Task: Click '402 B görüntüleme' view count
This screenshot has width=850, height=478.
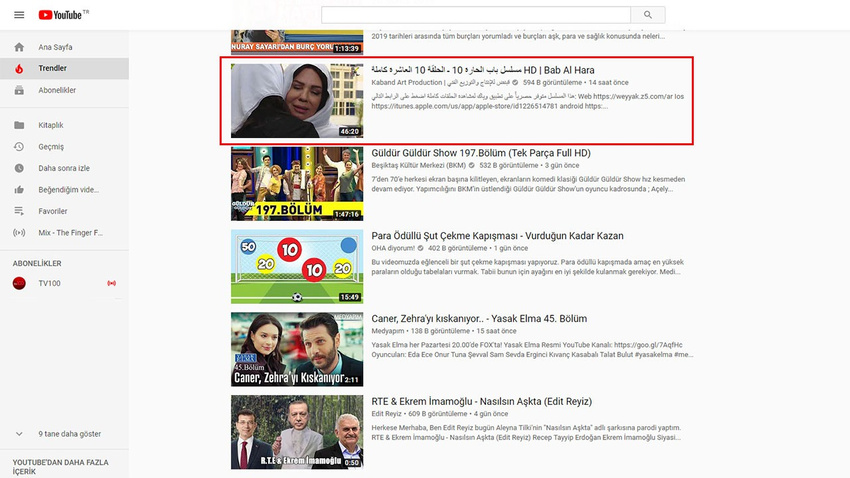Action: [458, 248]
